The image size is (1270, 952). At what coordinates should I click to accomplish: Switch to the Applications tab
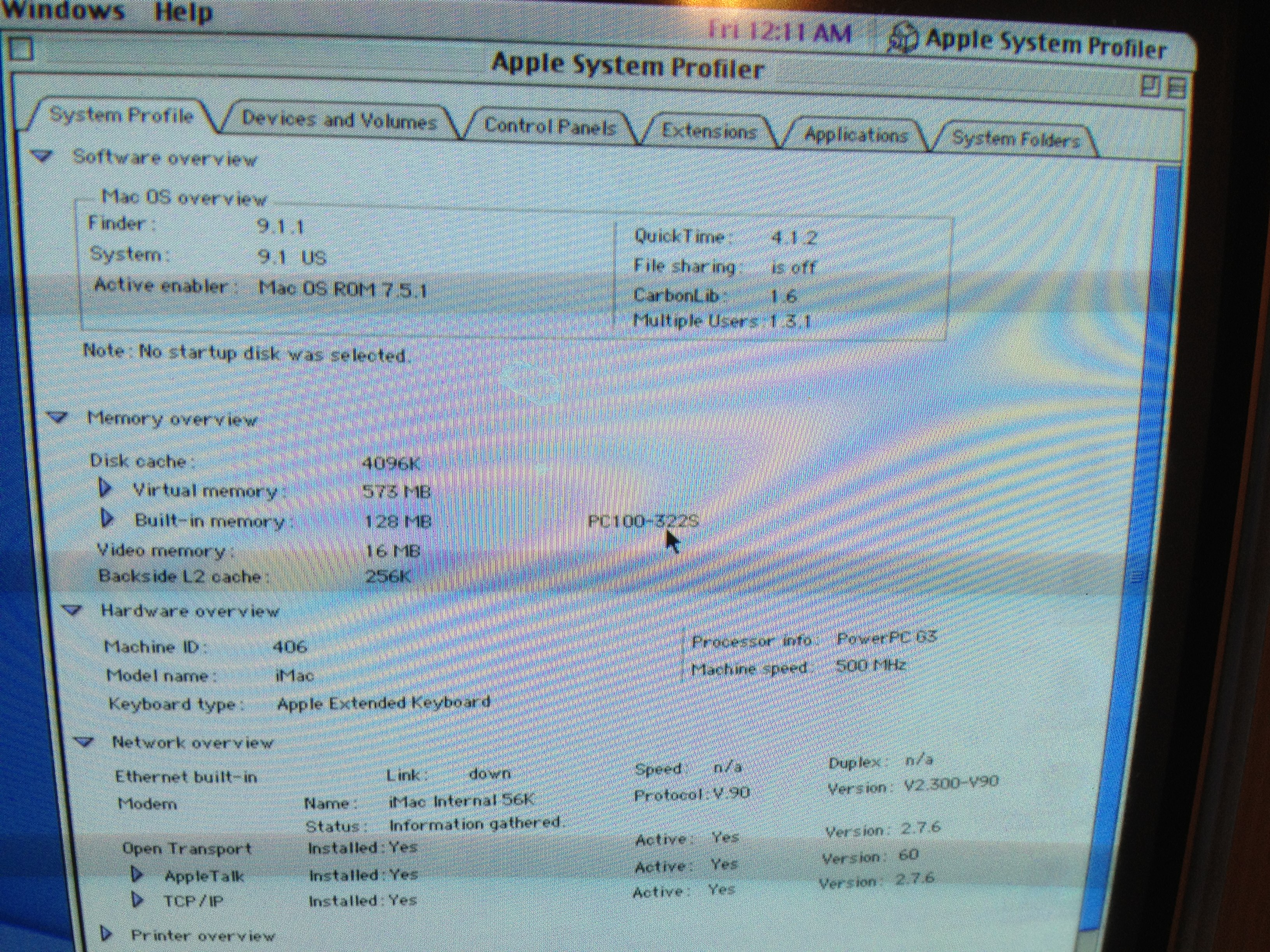click(x=856, y=135)
